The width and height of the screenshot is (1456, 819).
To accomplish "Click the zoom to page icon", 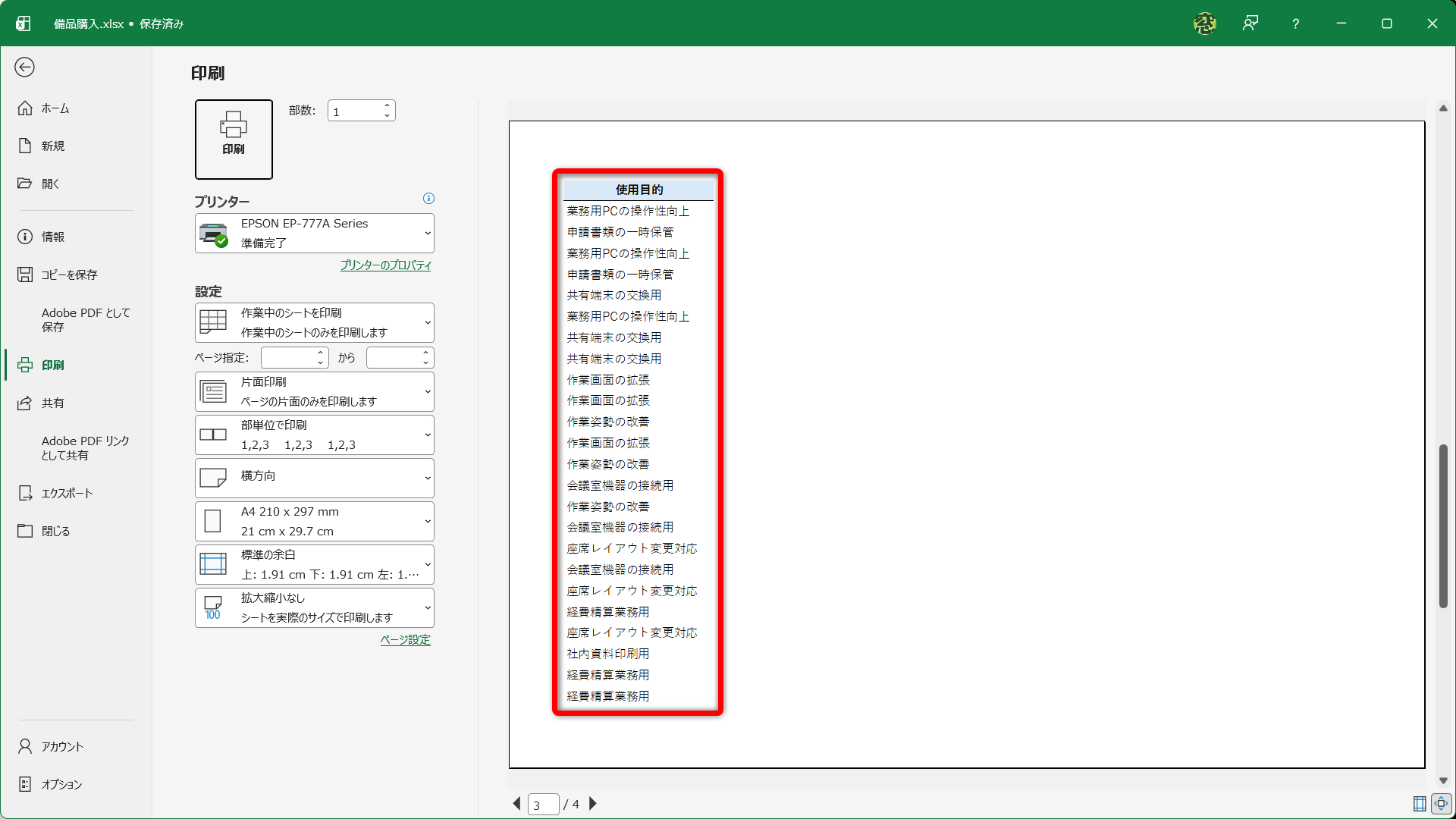I will coord(1442,804).
